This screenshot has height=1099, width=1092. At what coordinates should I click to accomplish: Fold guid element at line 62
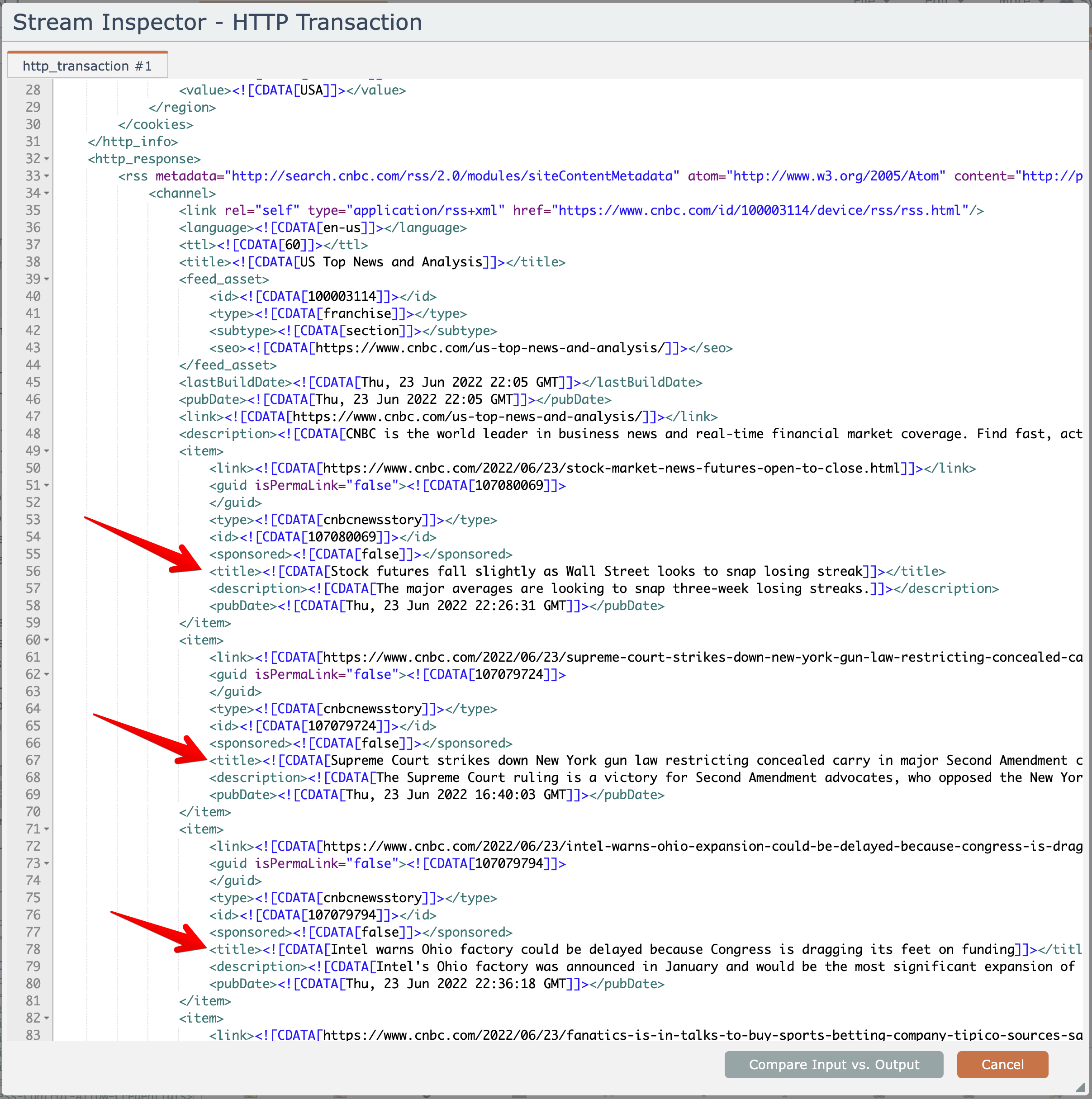pos(47,675)
